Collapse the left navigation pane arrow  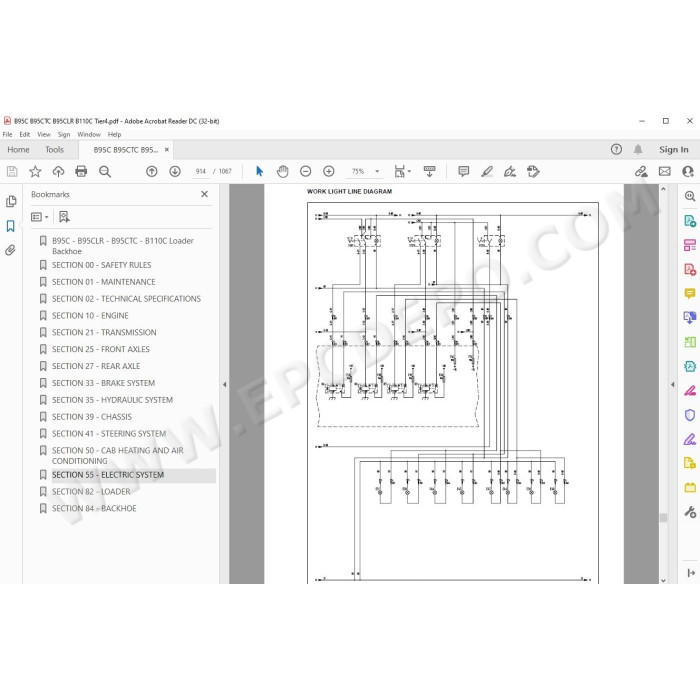click(225, 384)
